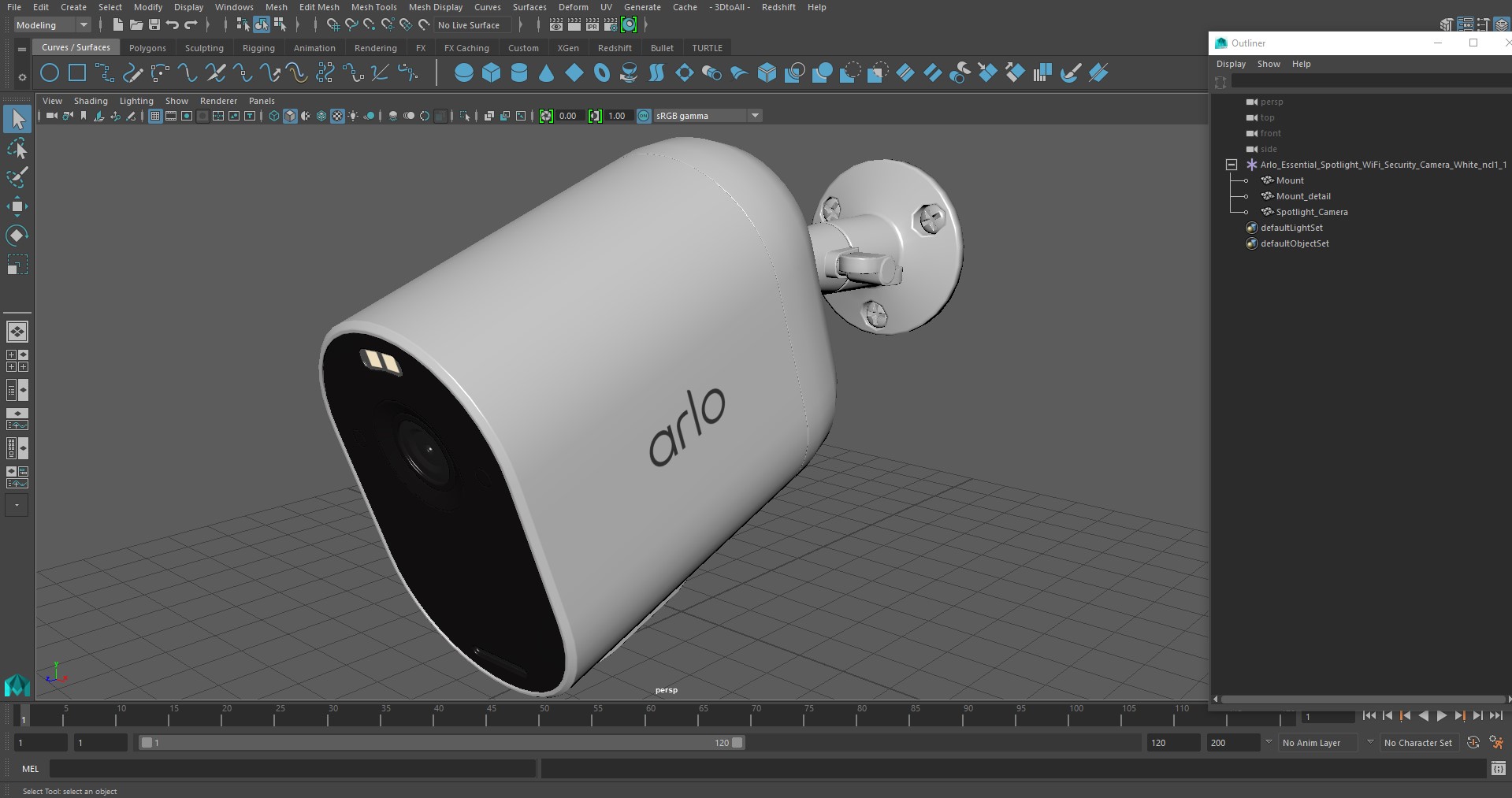Activate the Move tool in toolbox
This screenshot has width=1512, height=798.
click(x=17, y=206)
